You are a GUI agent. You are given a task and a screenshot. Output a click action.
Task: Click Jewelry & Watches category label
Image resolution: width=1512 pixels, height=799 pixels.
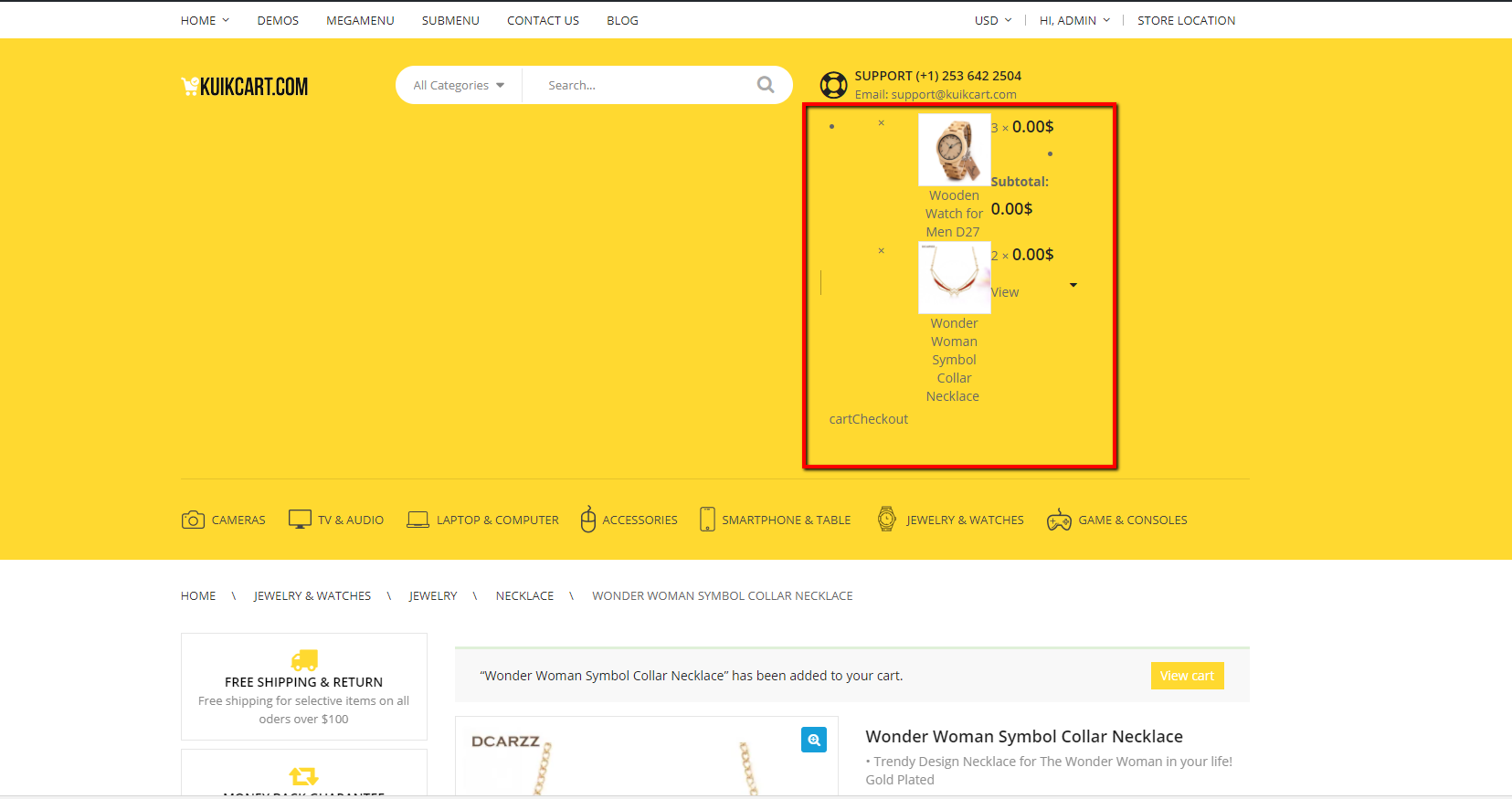tap(965, 520)
